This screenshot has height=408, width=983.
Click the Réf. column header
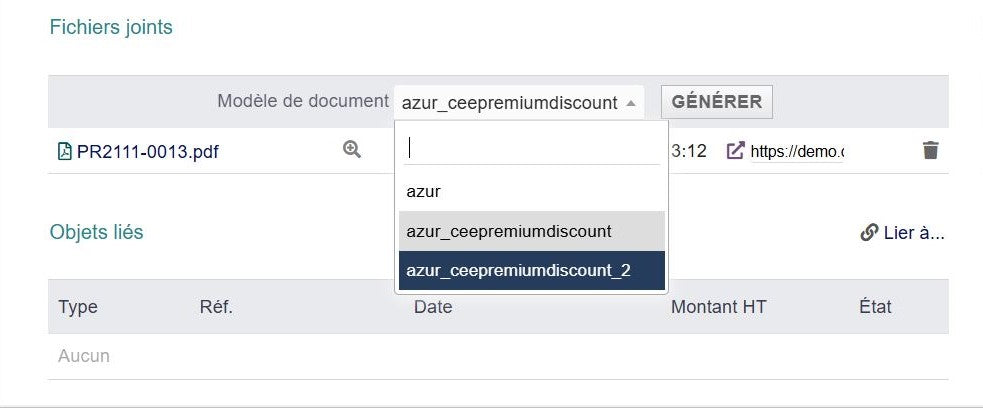click(x=216, y=307)
